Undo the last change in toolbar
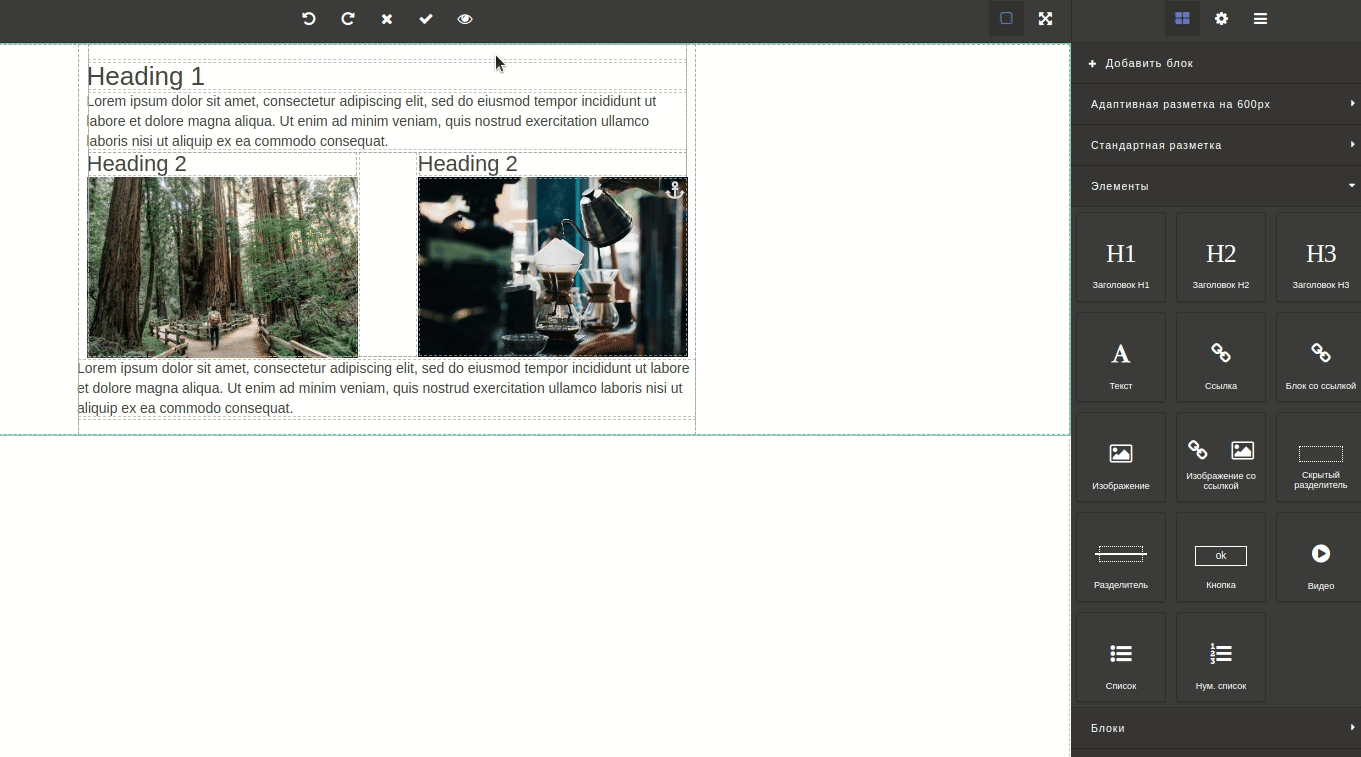The height and width of the screenshot is (757, 1361). click(x=309, y=19)
